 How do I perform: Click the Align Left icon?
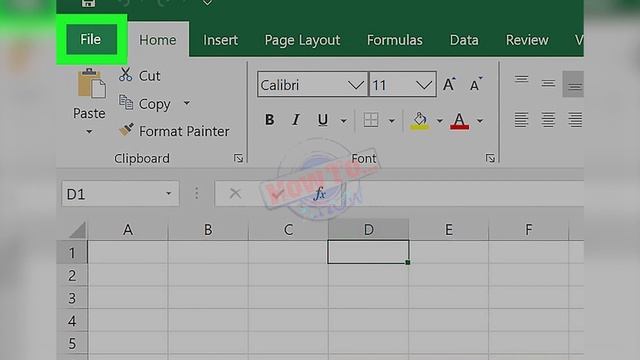(x=521, y=120)
